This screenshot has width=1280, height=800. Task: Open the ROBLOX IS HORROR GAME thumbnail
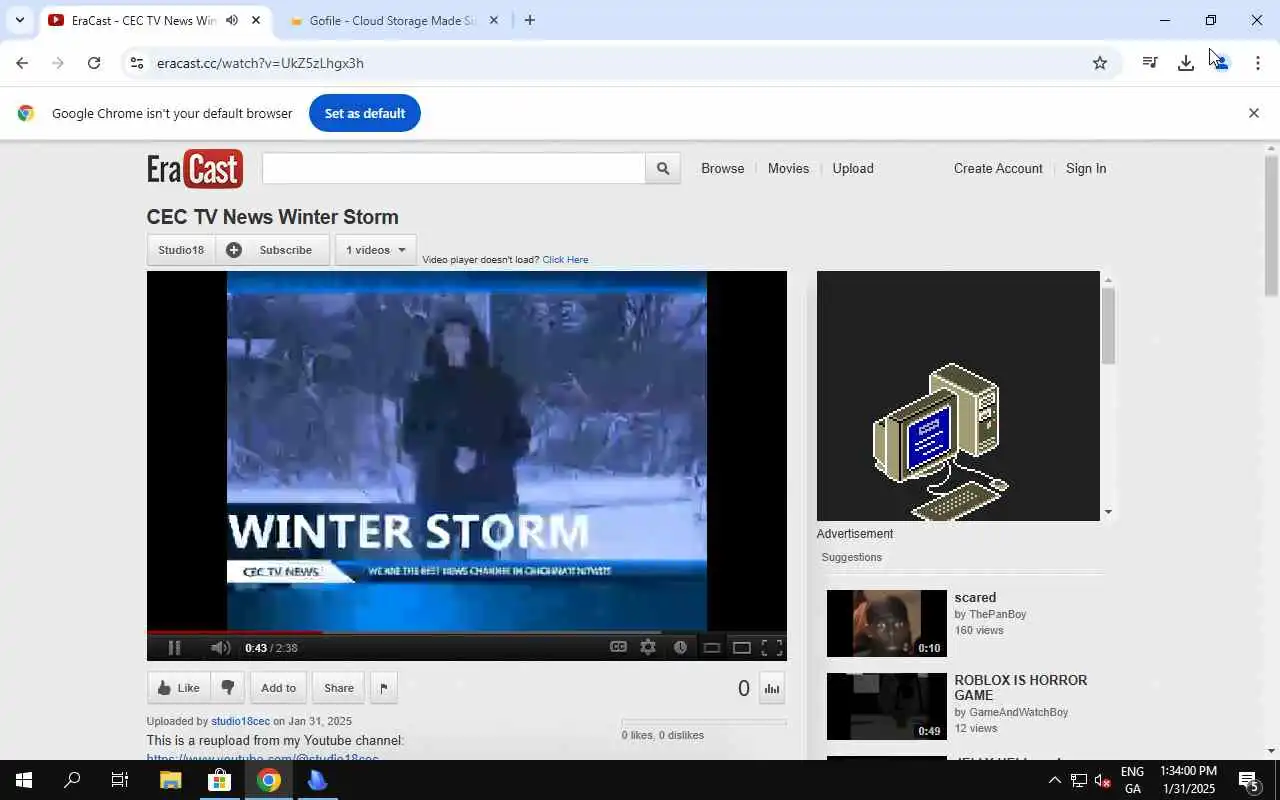[886, 706]
